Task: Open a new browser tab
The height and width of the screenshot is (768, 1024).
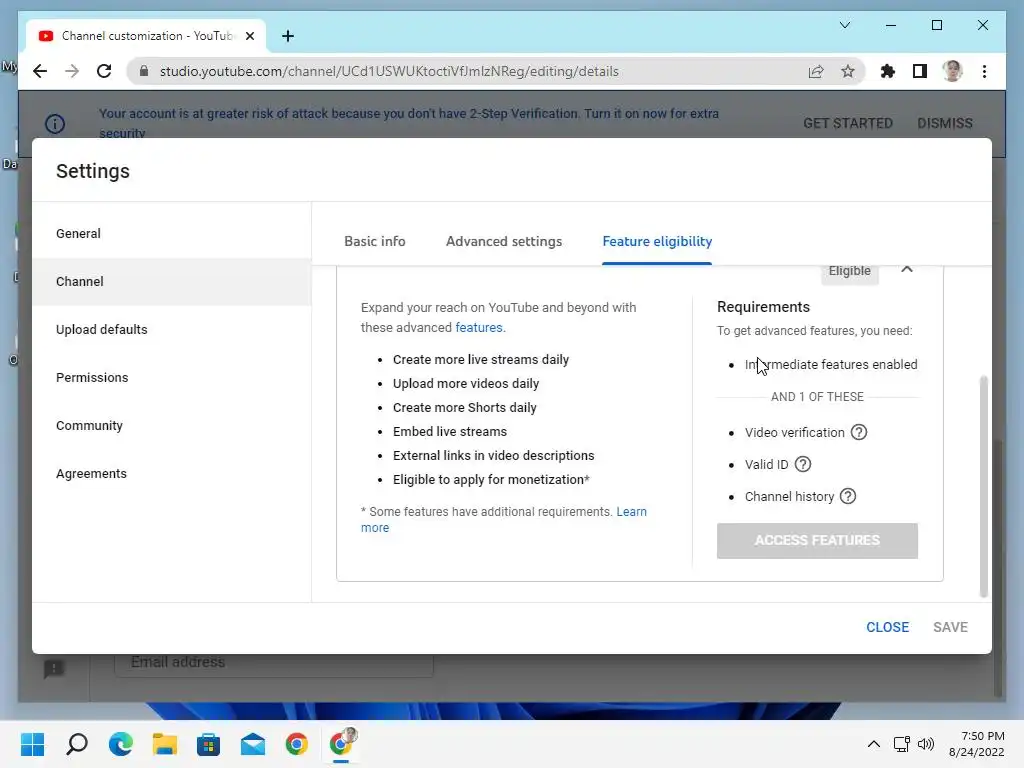Action: (288, 36)
